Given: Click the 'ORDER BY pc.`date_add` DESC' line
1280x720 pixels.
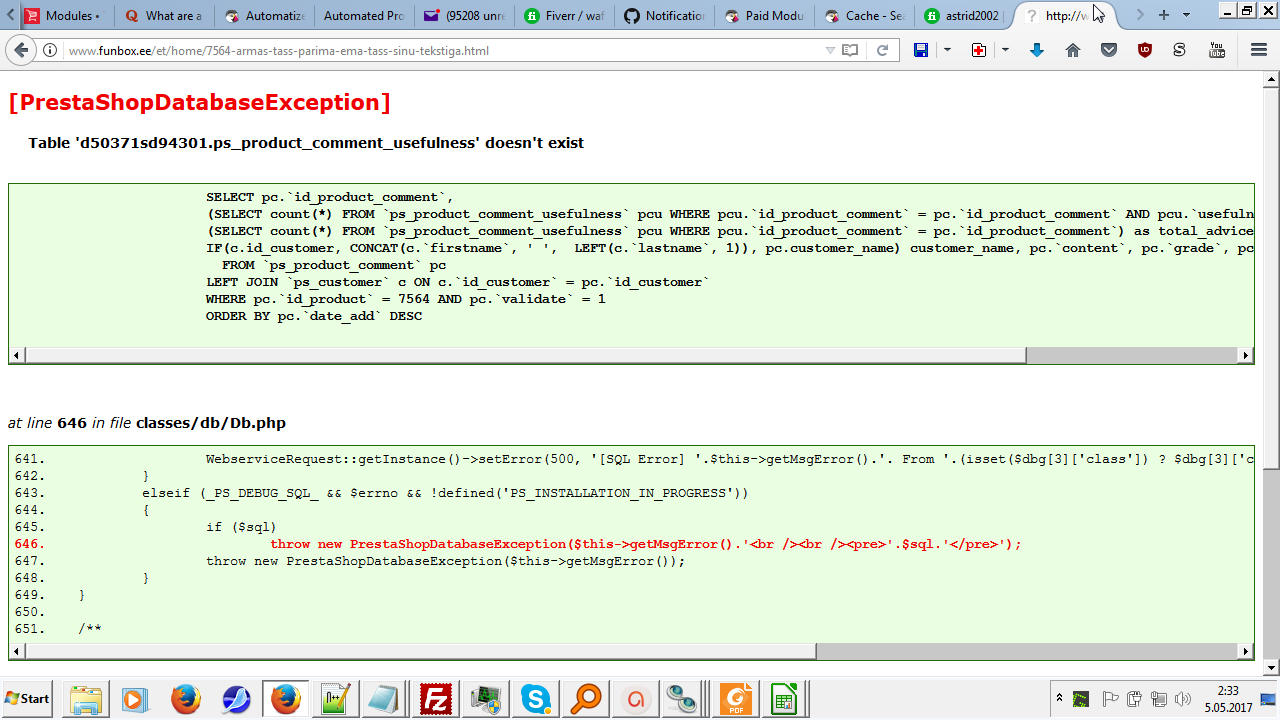Looking at the screenshot, I should point(314,316).
